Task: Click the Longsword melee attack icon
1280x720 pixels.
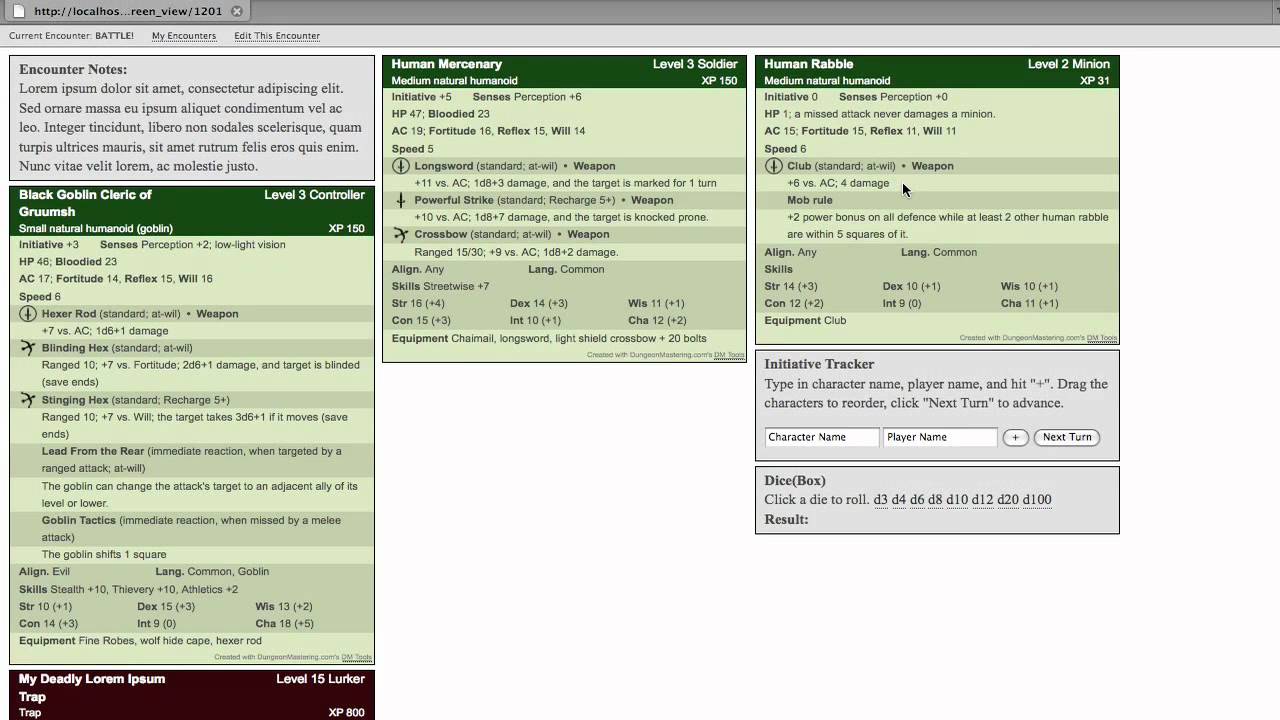Action: (401, 166)
